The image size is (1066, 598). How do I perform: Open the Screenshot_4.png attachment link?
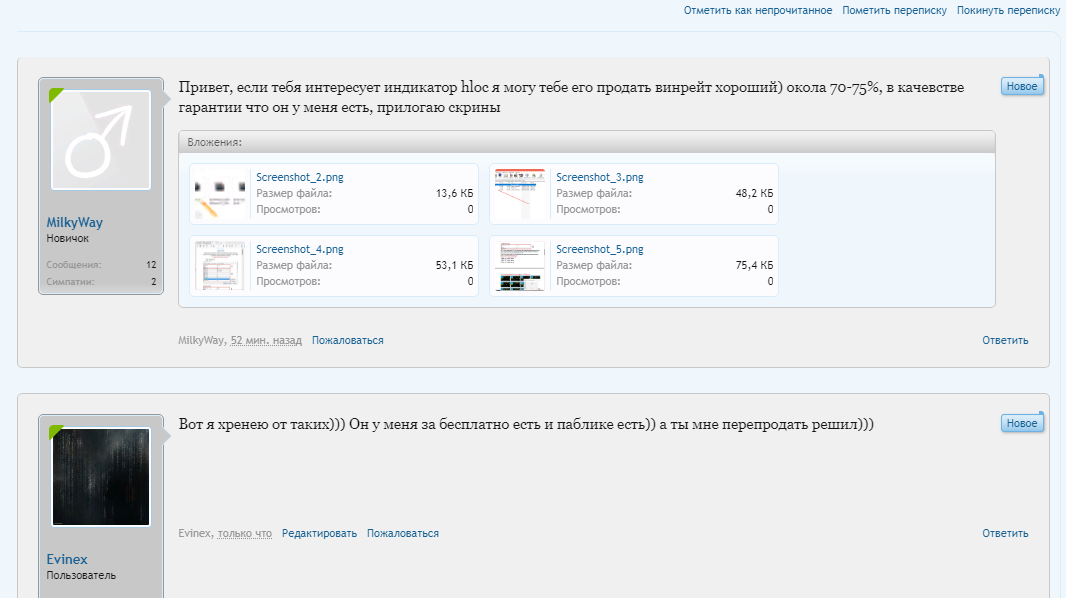click(300, 249)
